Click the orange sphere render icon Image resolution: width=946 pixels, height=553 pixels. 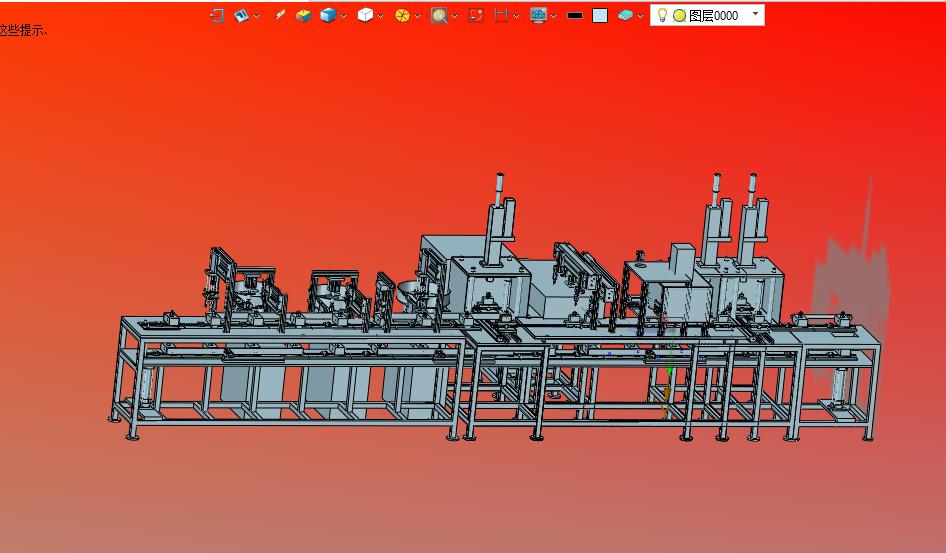[402, 15]
